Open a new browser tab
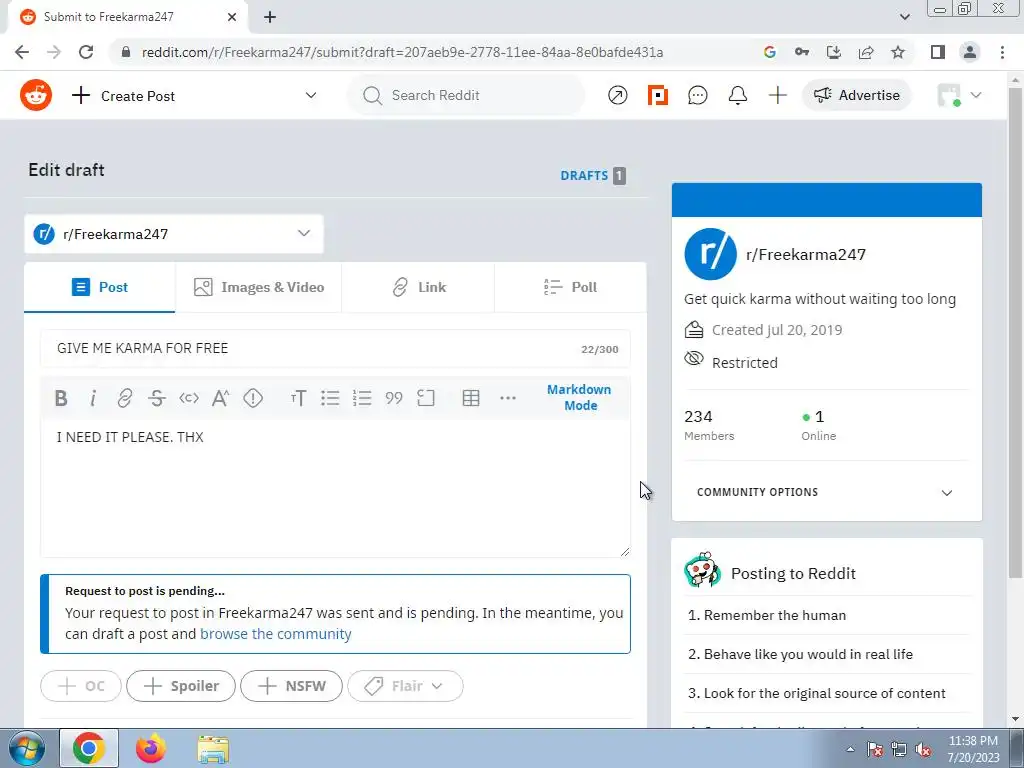 pos(270,17)
